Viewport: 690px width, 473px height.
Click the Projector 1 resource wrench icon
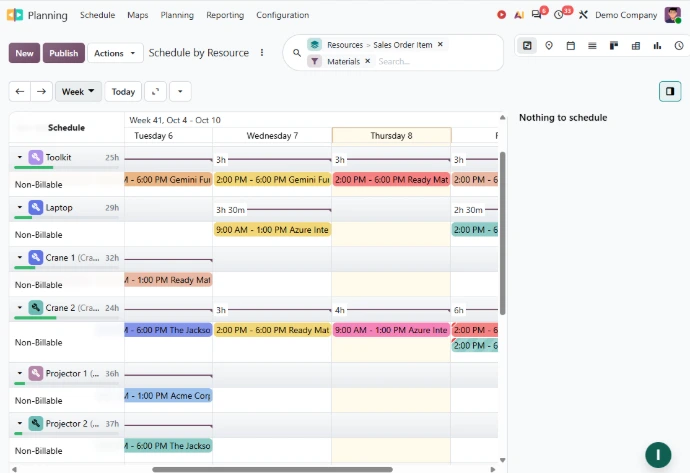(x=36, y=373)
